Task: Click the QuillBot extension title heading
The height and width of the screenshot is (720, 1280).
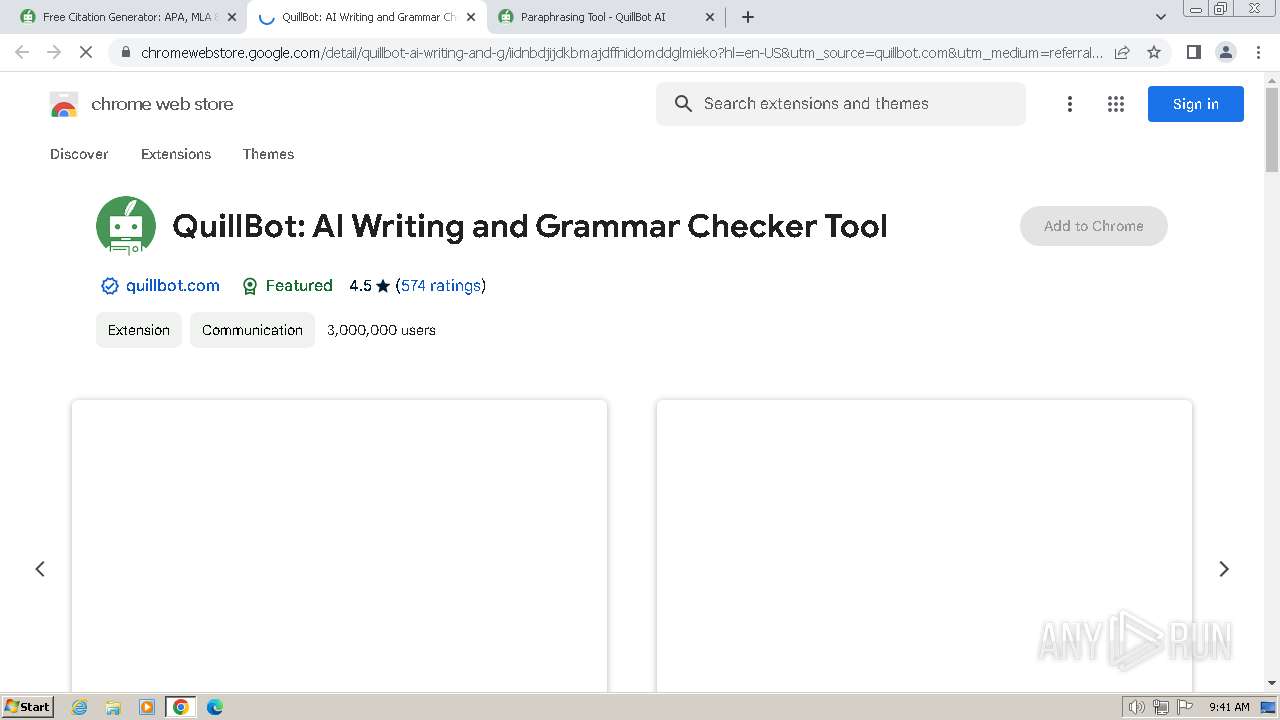Action: pos(530,226)
